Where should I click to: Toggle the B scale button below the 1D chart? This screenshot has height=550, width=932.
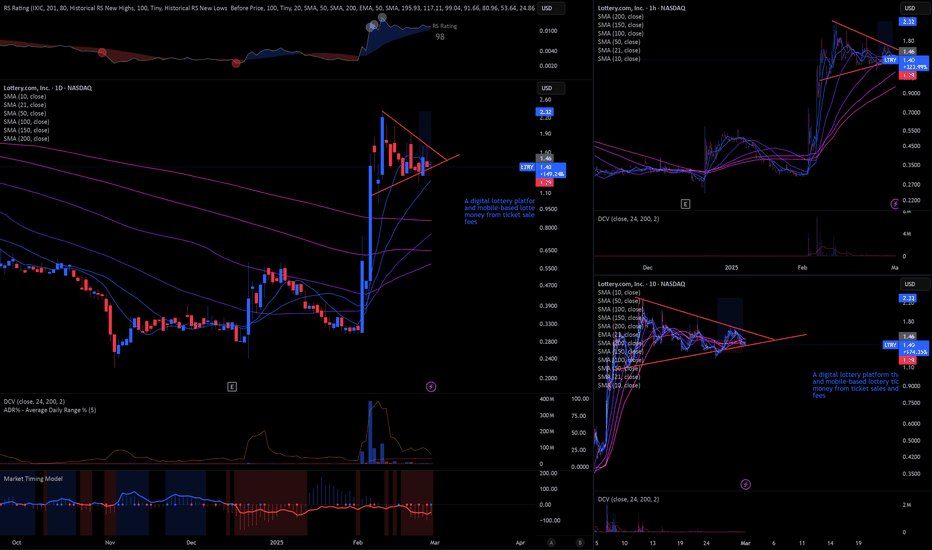click(580, 542)
